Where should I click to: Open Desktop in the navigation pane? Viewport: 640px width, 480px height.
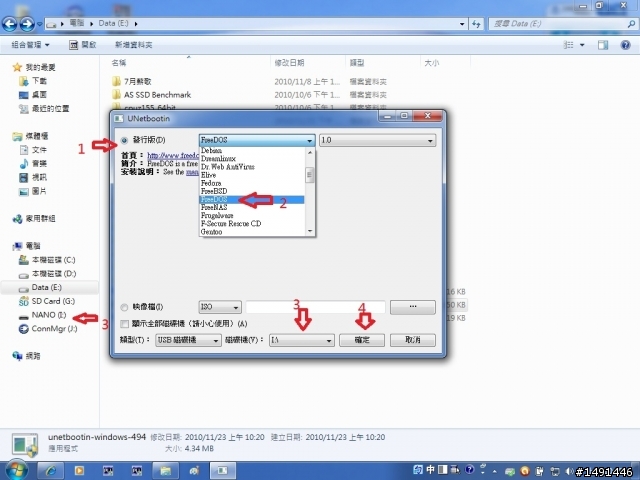33,95
